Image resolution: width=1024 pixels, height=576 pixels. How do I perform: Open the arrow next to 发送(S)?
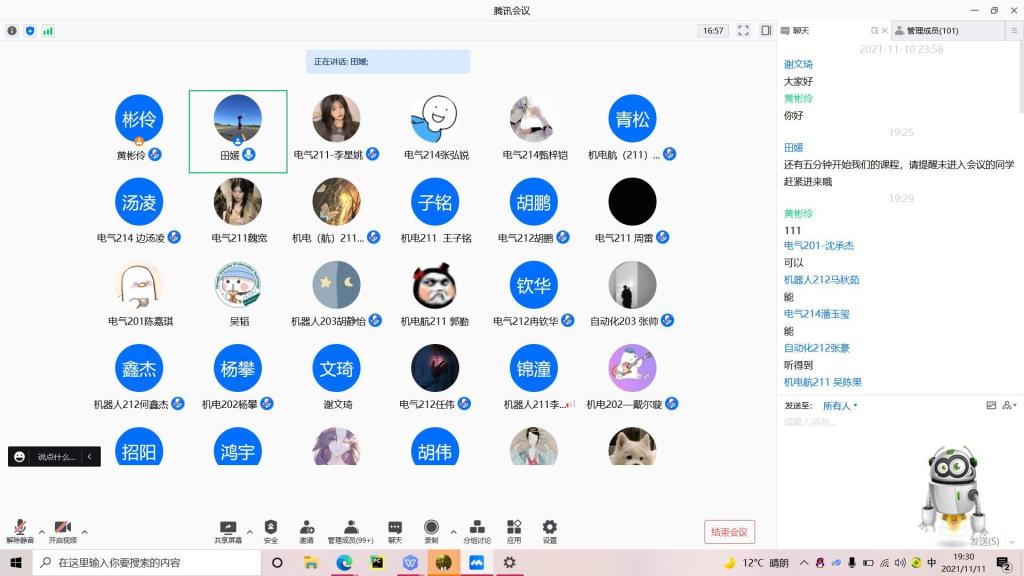point(1011,541)
